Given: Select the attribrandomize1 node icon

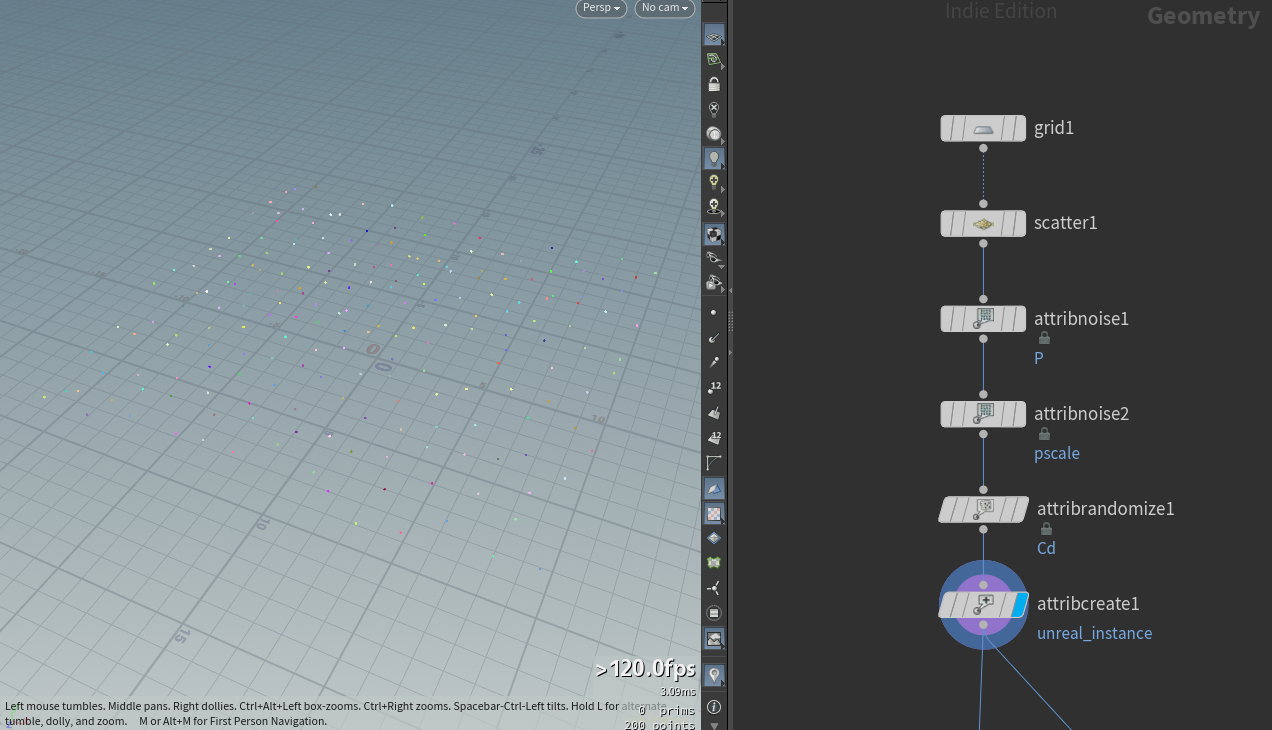Looking at the screenshot, I should click(983, 509).
